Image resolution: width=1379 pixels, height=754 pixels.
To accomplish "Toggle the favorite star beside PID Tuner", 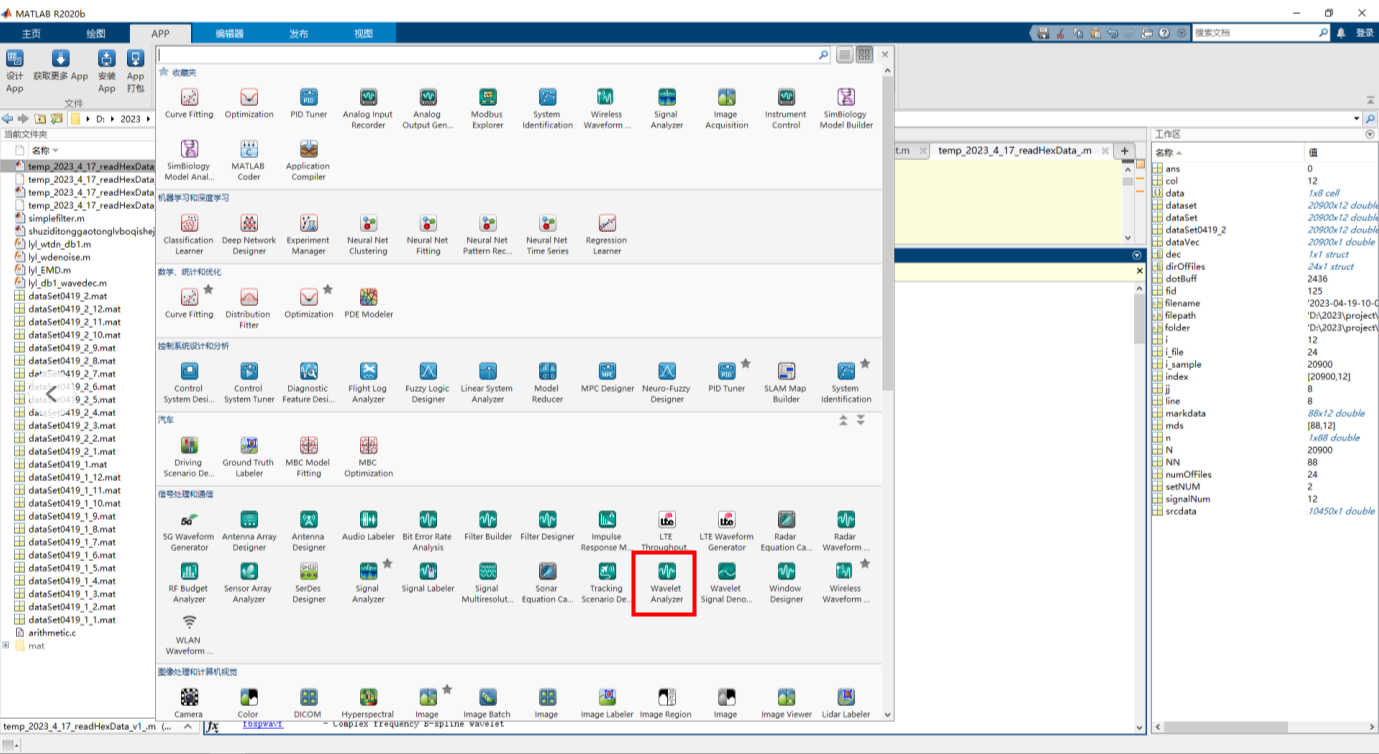I will pyautogui.click(x=745, y=364).
